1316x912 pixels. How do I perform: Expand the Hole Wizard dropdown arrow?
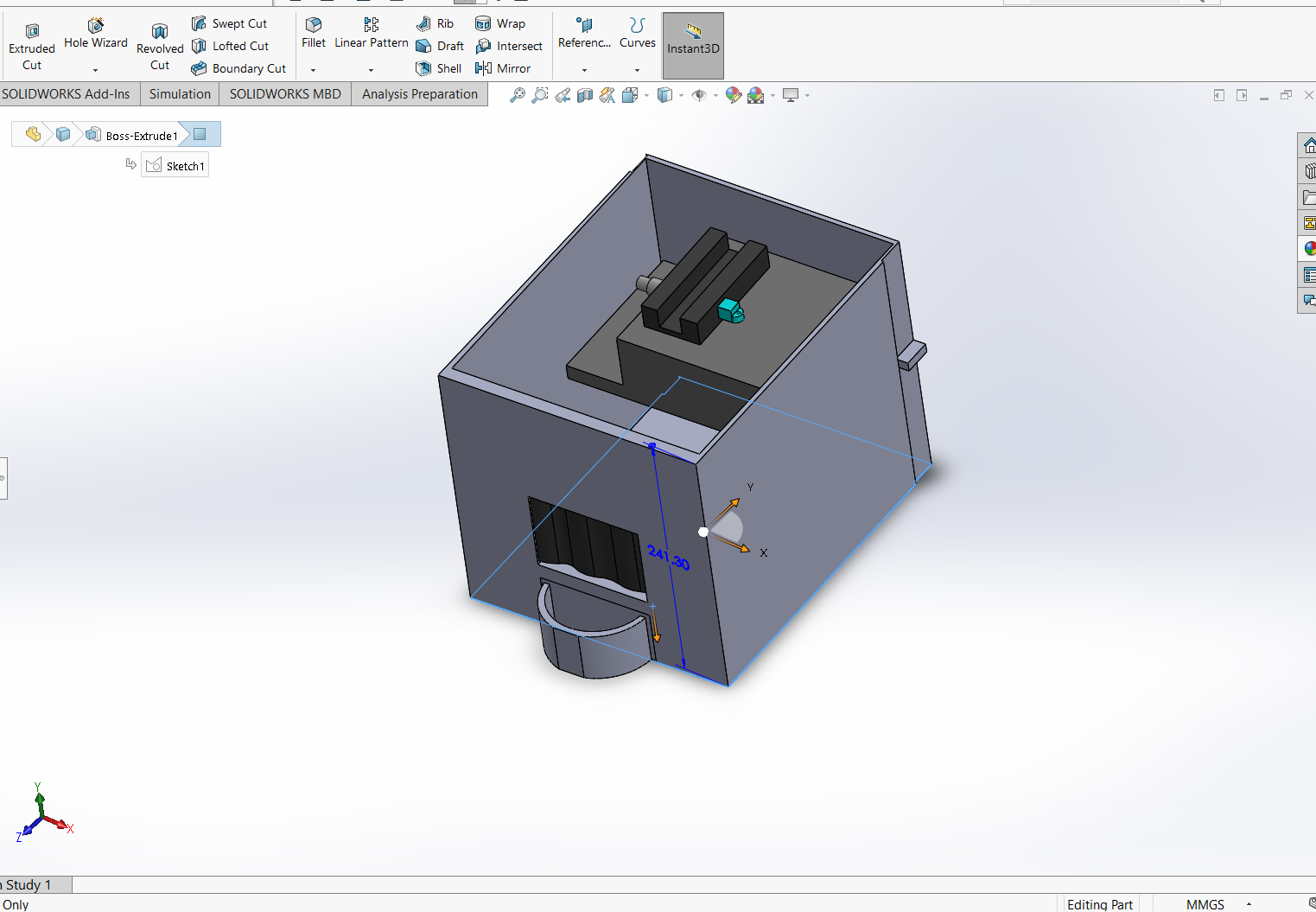(96, 70)
